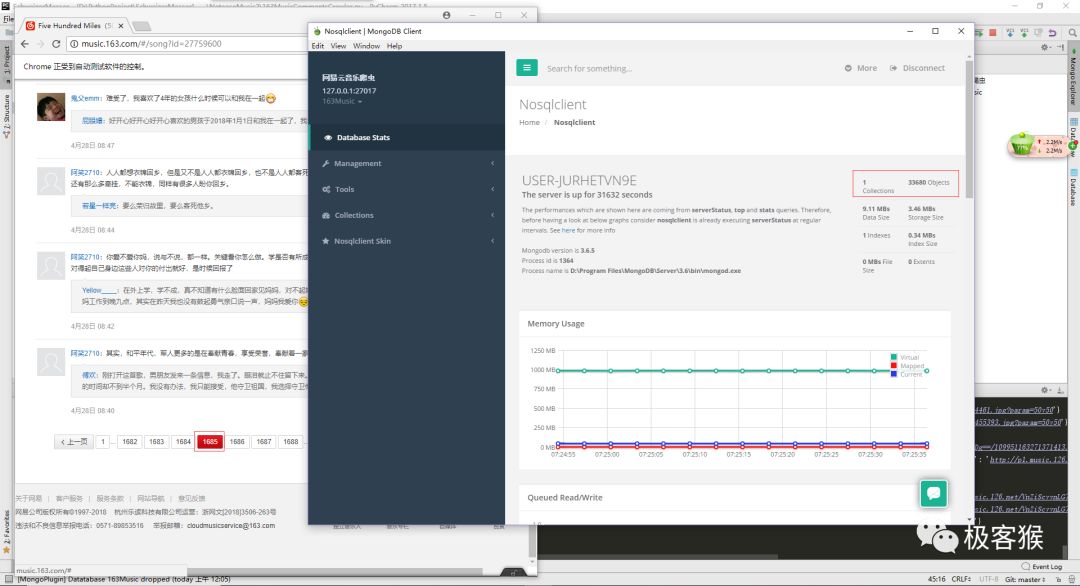Click the Nosqlclient window vertical scrollbar
This screenshot has width=1080, height=586.
click(x=969, y=127)
